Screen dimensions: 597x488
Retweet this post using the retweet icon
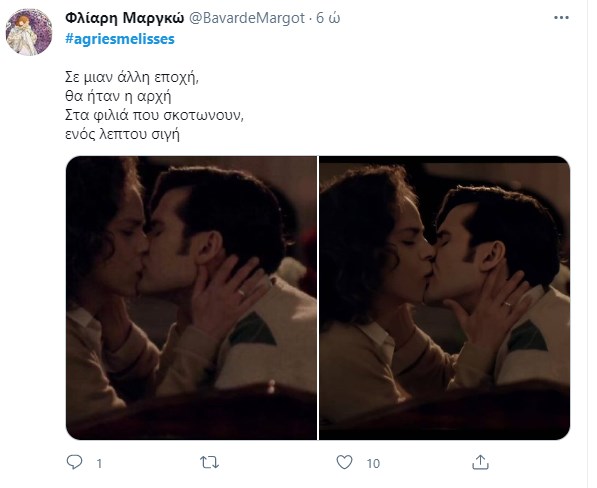point(209,462)
